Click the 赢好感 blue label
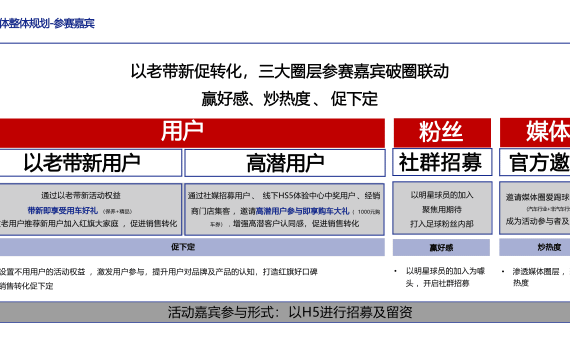Image resolution: width=570 pixels, height=360 pixels. tap(441, 248)
